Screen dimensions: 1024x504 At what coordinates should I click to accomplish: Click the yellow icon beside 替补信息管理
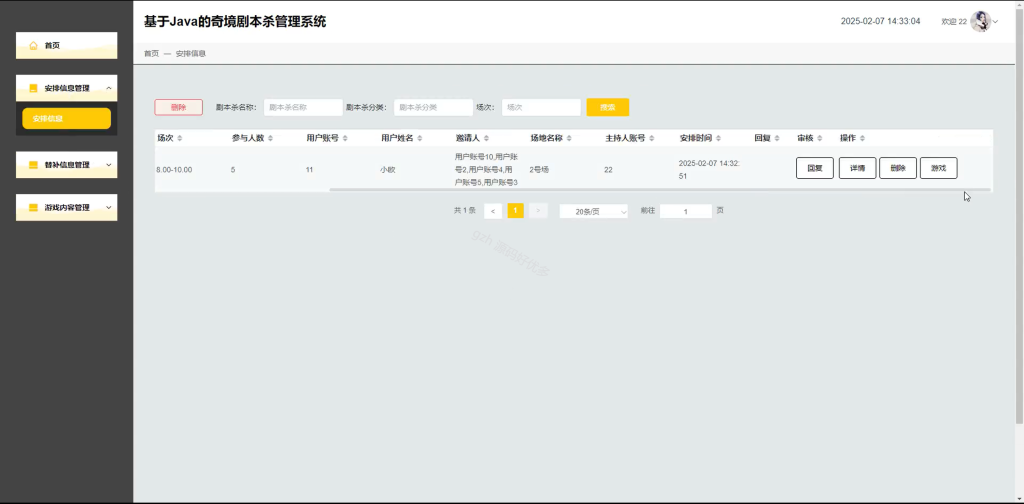(x=33, y=165)
